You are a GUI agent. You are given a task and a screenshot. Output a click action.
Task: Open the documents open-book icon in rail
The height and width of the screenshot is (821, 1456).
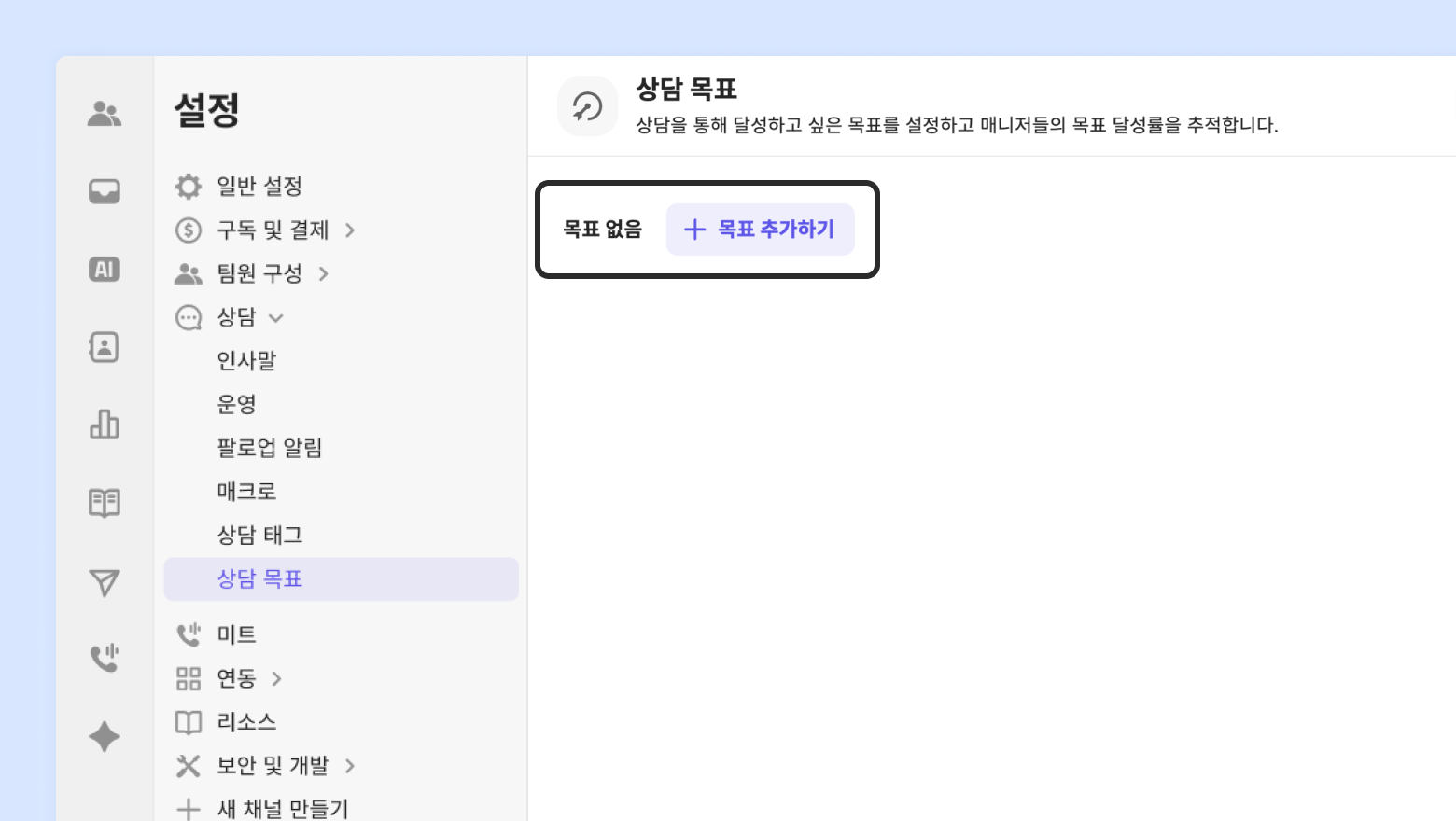[x=105, y=503]
